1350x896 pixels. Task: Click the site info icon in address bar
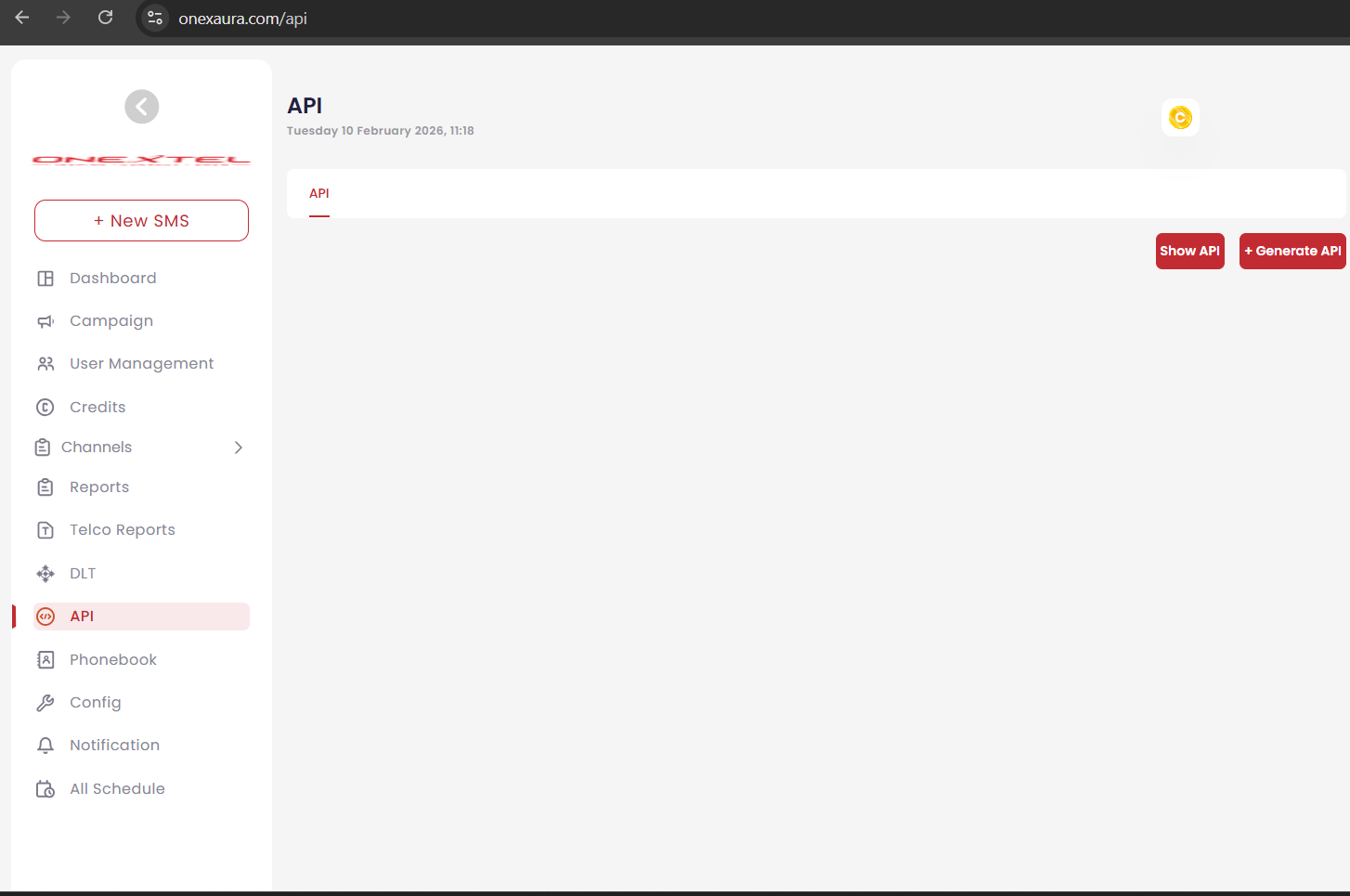click(x=155, y=19)
